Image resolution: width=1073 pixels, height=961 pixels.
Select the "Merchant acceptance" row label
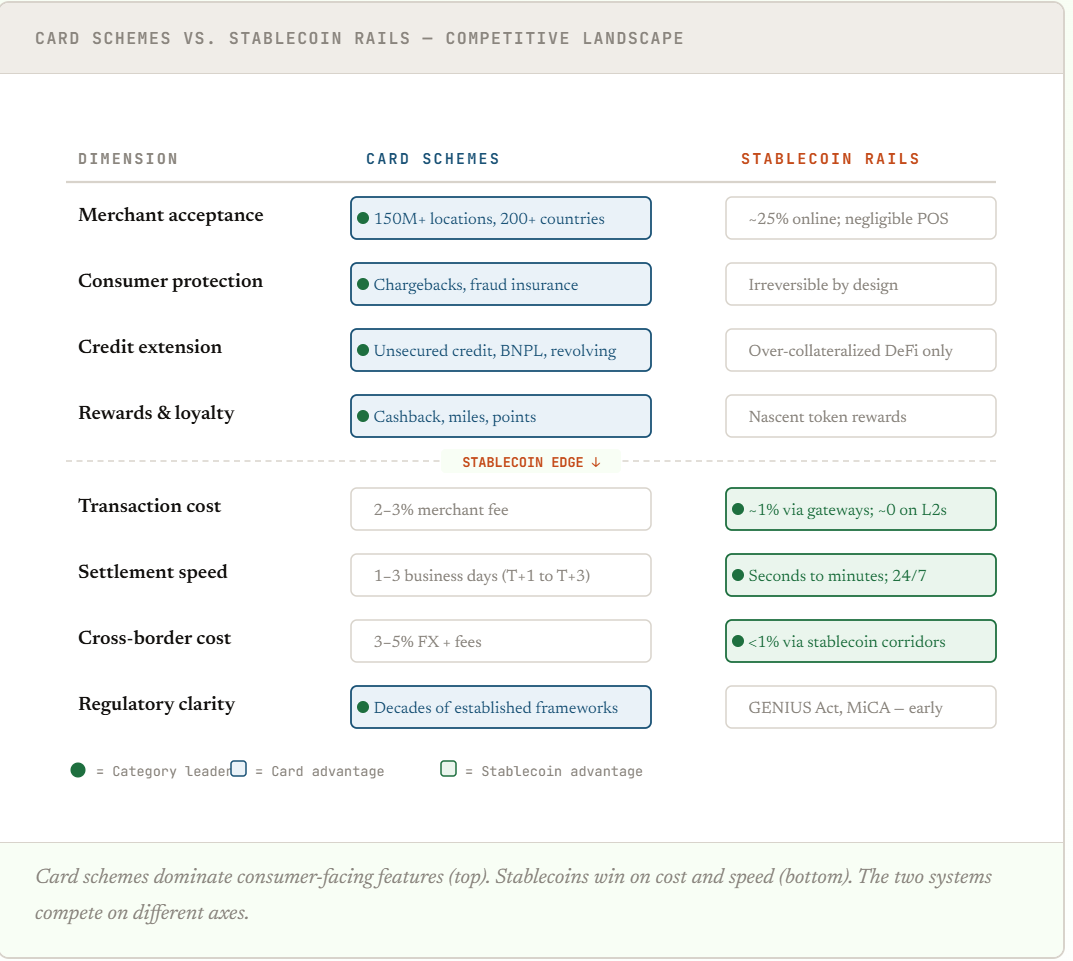(171, 215)
